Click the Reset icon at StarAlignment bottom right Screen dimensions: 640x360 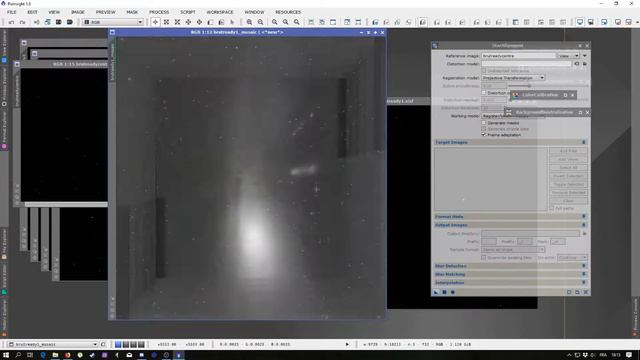pyautogui.click(x=586, y=292)
